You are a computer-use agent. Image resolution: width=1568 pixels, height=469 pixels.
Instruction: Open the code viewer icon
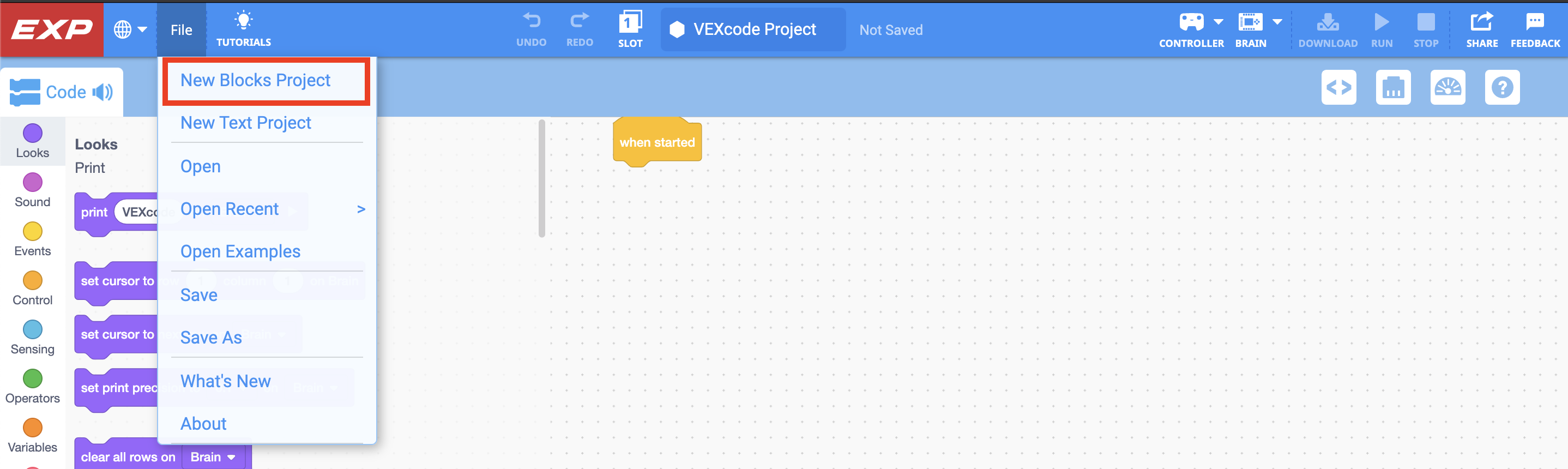[x=1338, y=87]
